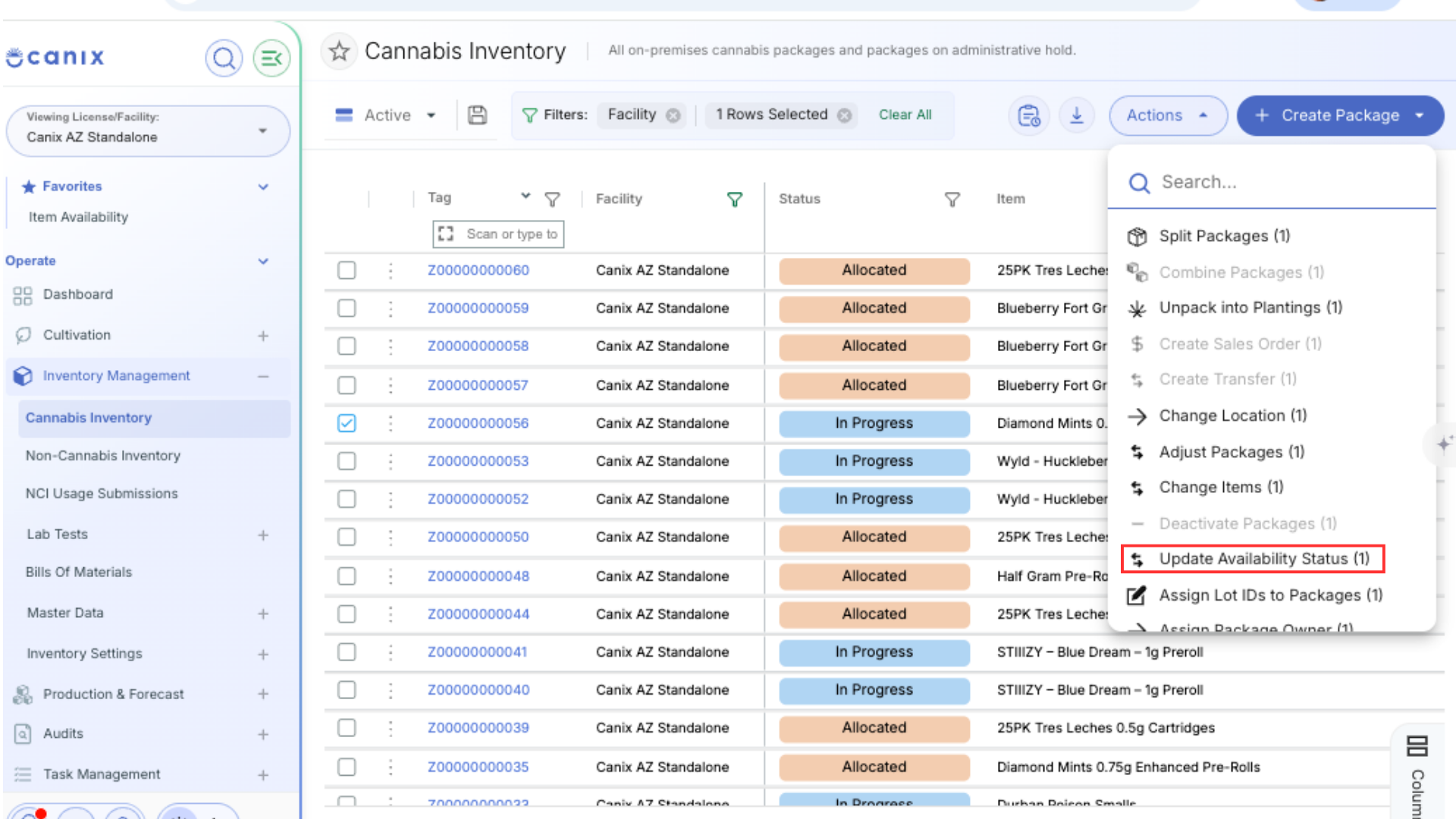Click the Canix logo

(55, 58)
